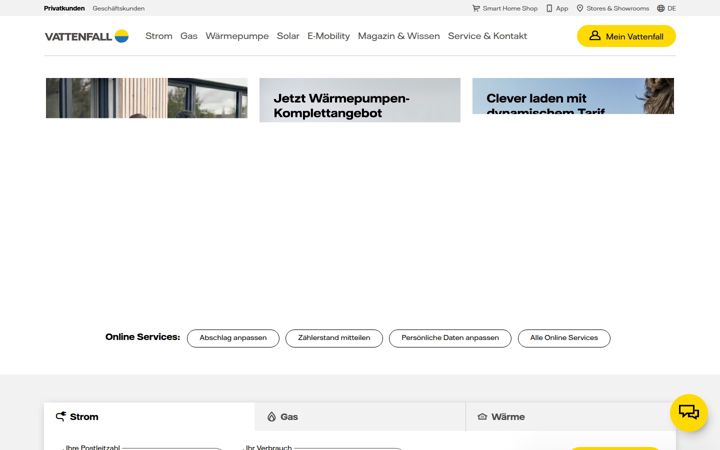
Task: Open Clever laden mit dynamischem Tarif teaser
Action: coord(573,96)
